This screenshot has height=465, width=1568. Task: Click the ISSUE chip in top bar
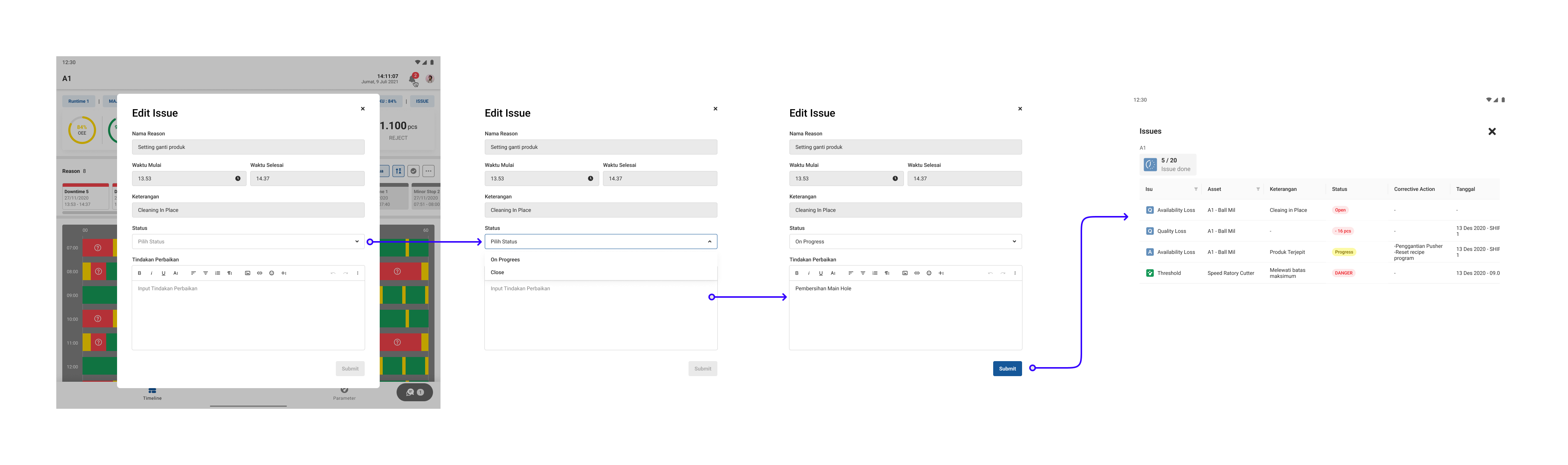point(422,102)
